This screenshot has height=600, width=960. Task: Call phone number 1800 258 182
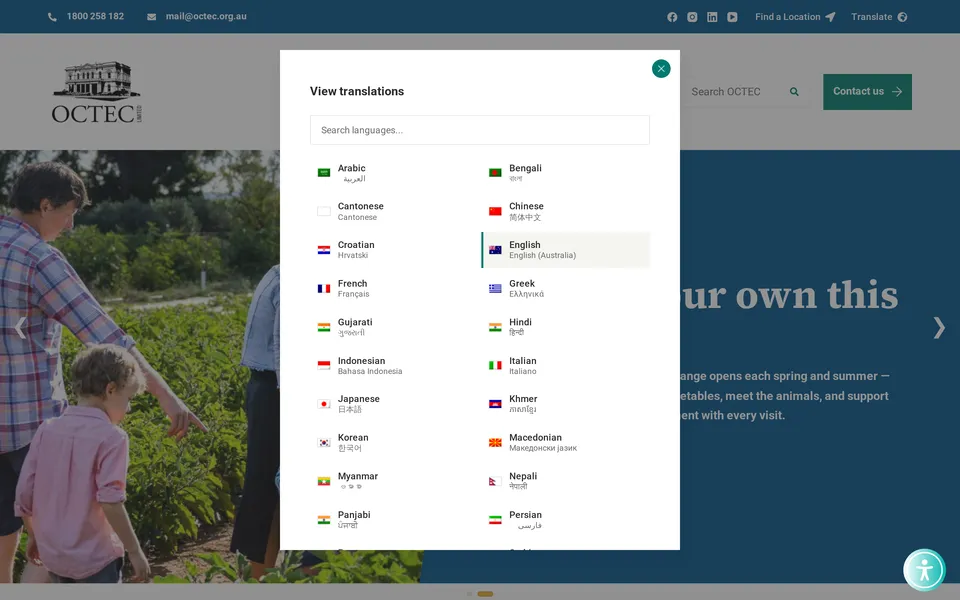pos(86,17)
